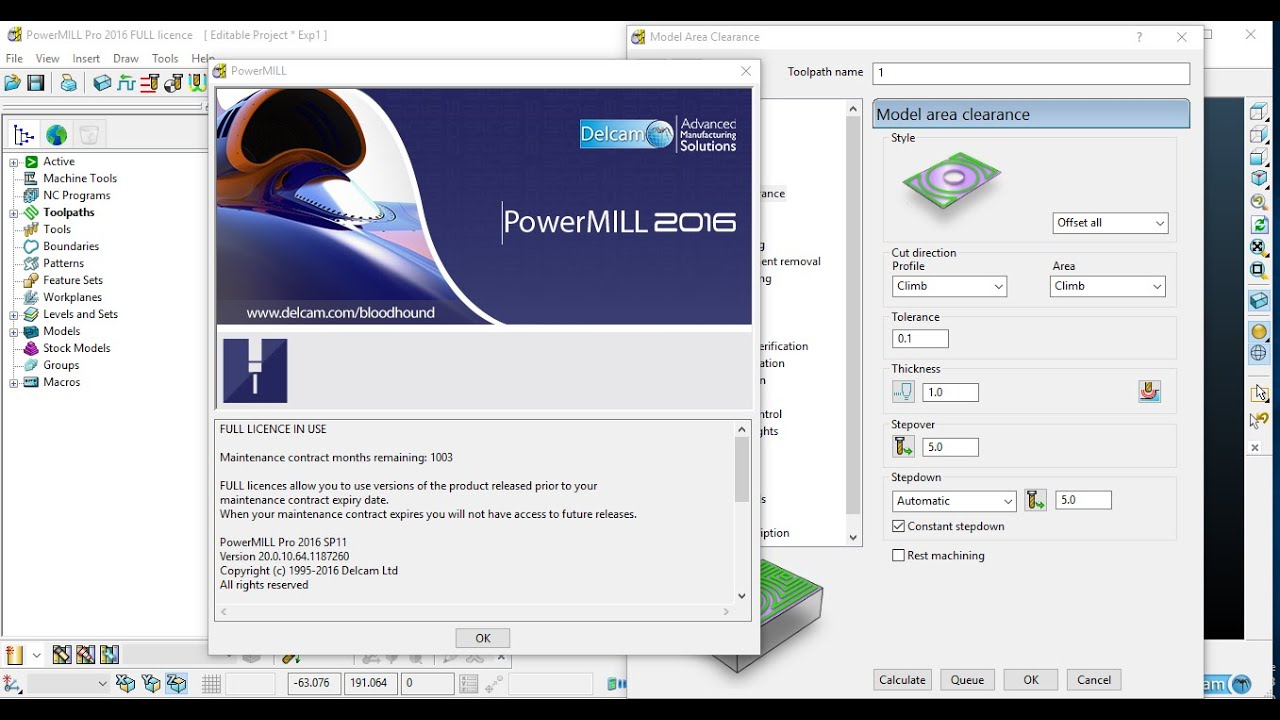
Task: Toggle the grid icon at the bottom toolbar
Action: point(210,683)
